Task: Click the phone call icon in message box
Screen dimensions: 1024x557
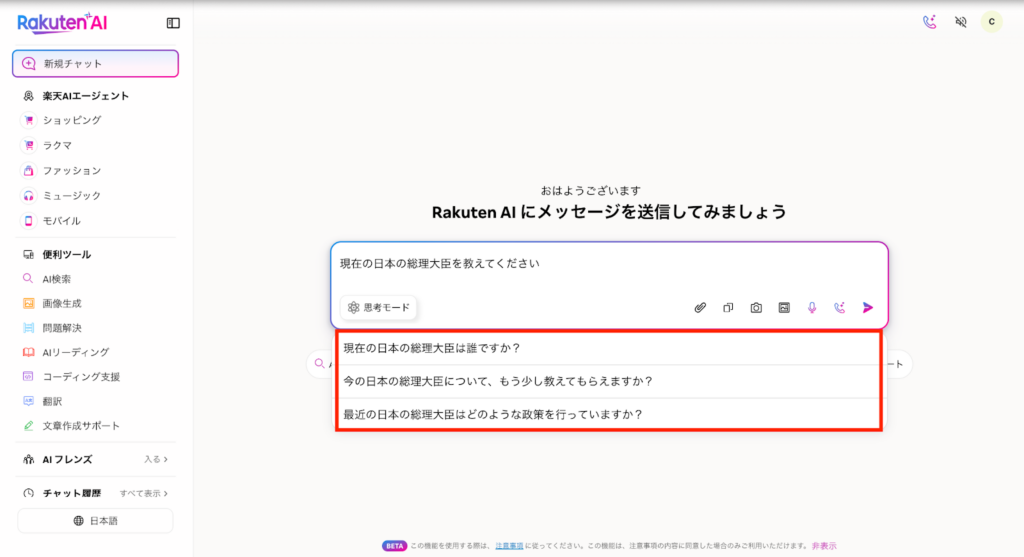Action: tap(839, 308)
